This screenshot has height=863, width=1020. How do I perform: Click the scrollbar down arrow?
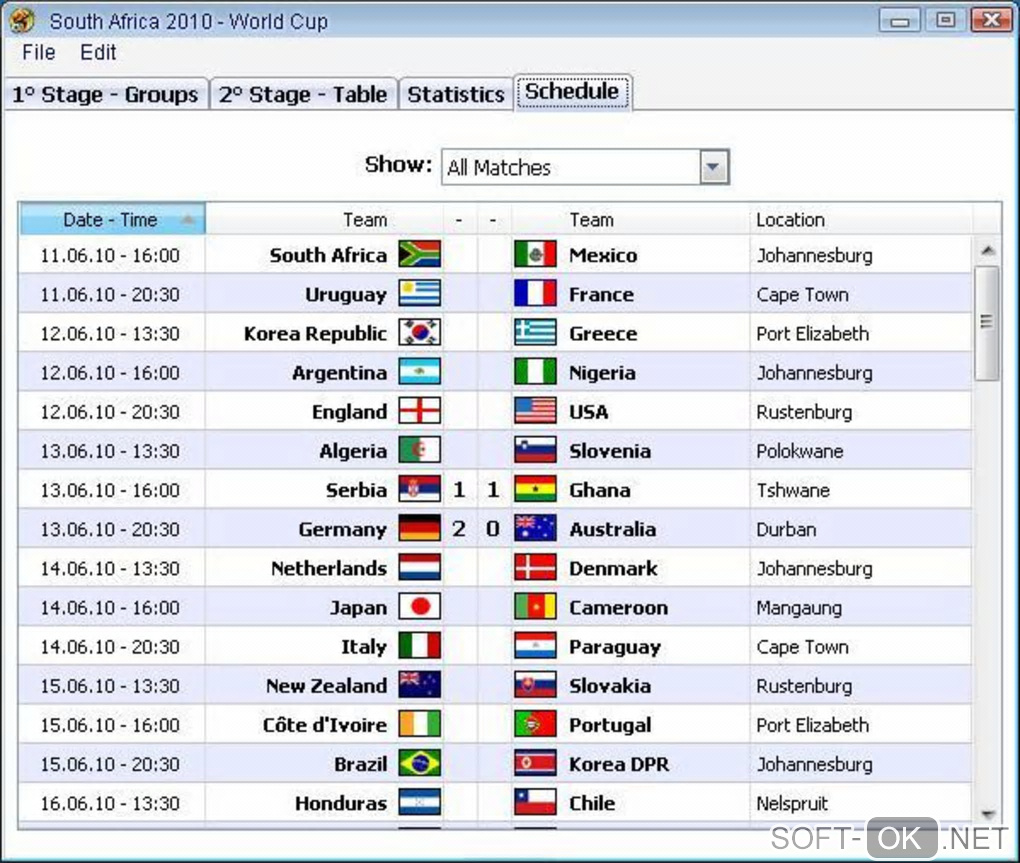(988, 814)
